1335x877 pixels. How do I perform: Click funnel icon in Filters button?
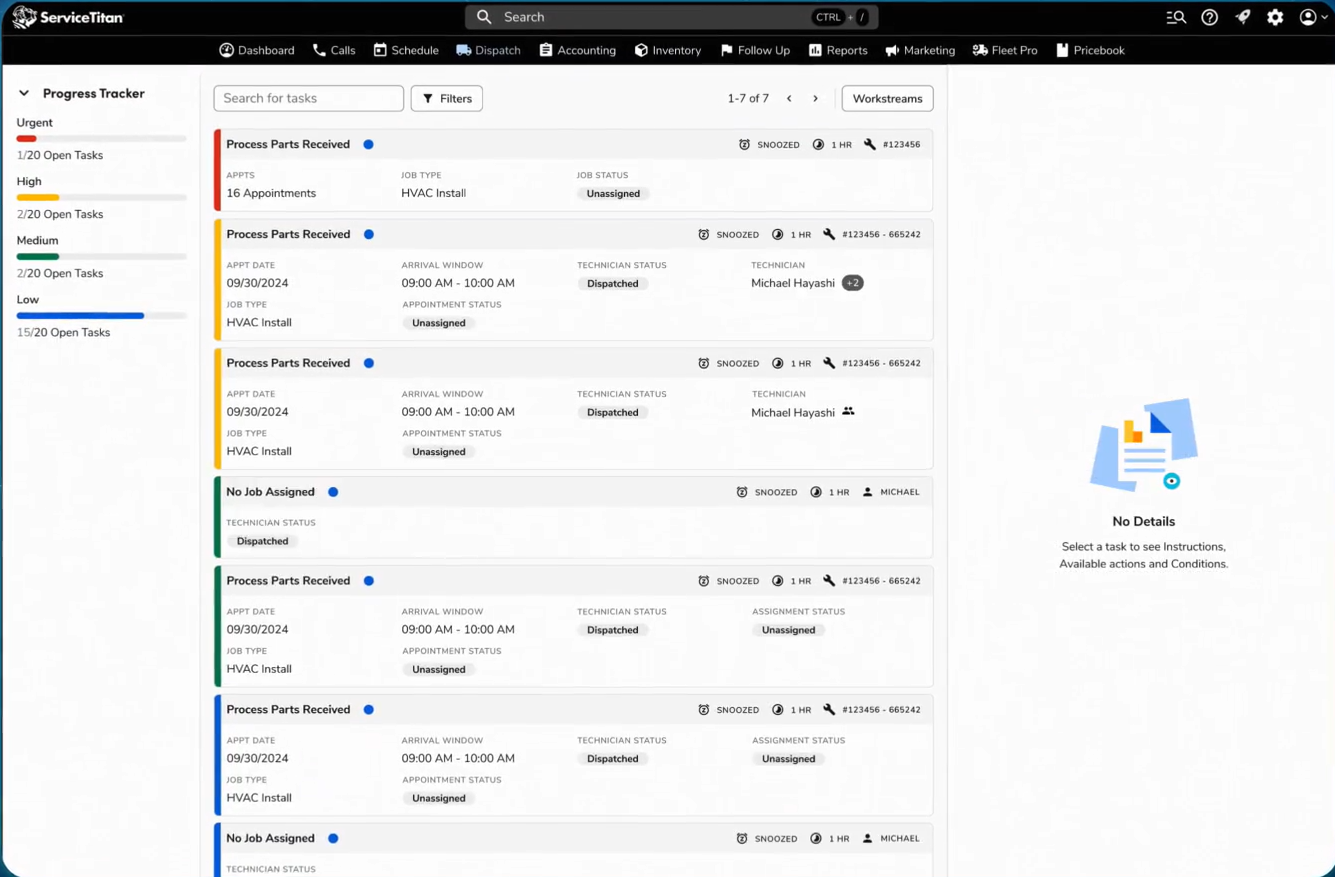(428, 99)
